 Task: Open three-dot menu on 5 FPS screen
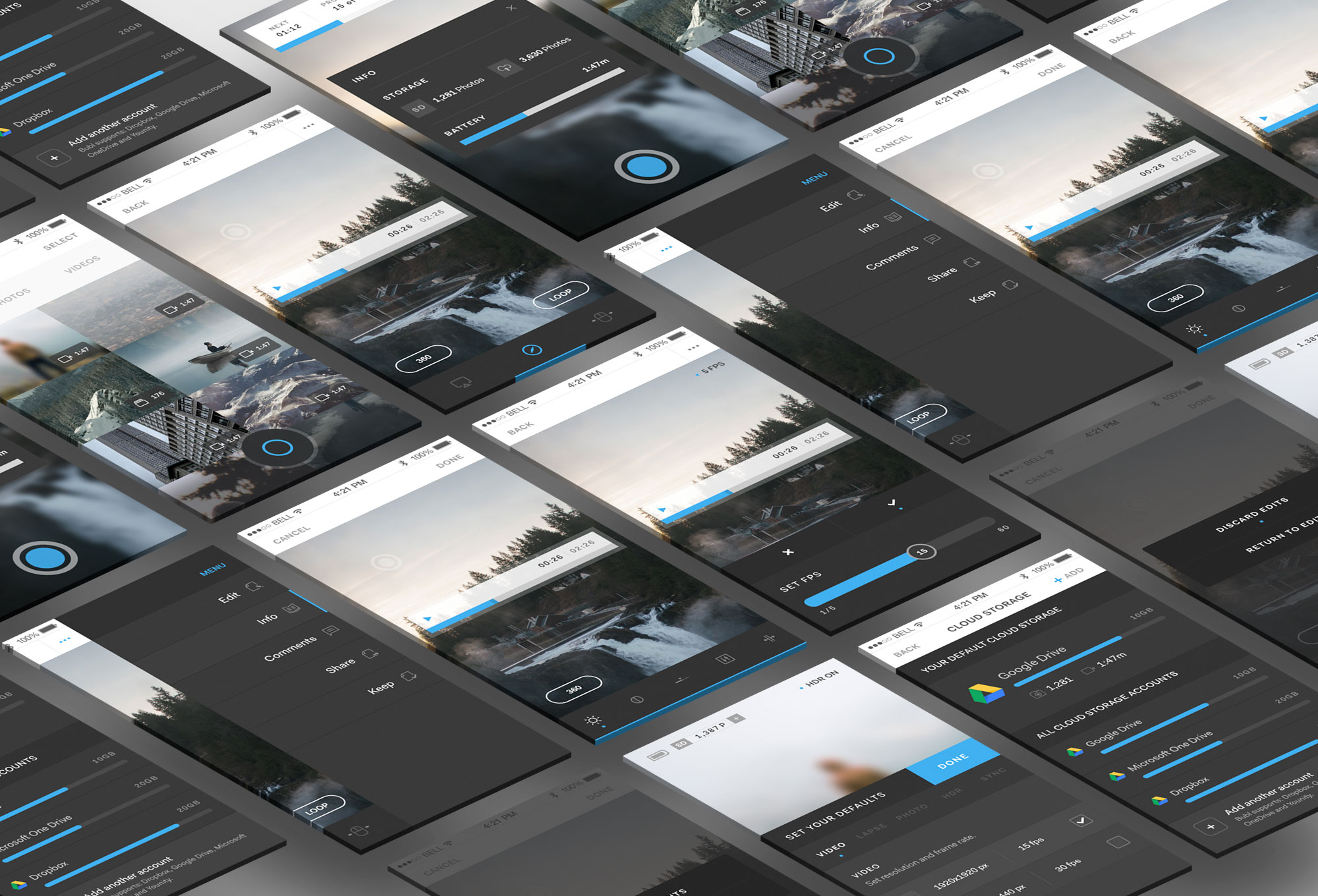(693, 347)
